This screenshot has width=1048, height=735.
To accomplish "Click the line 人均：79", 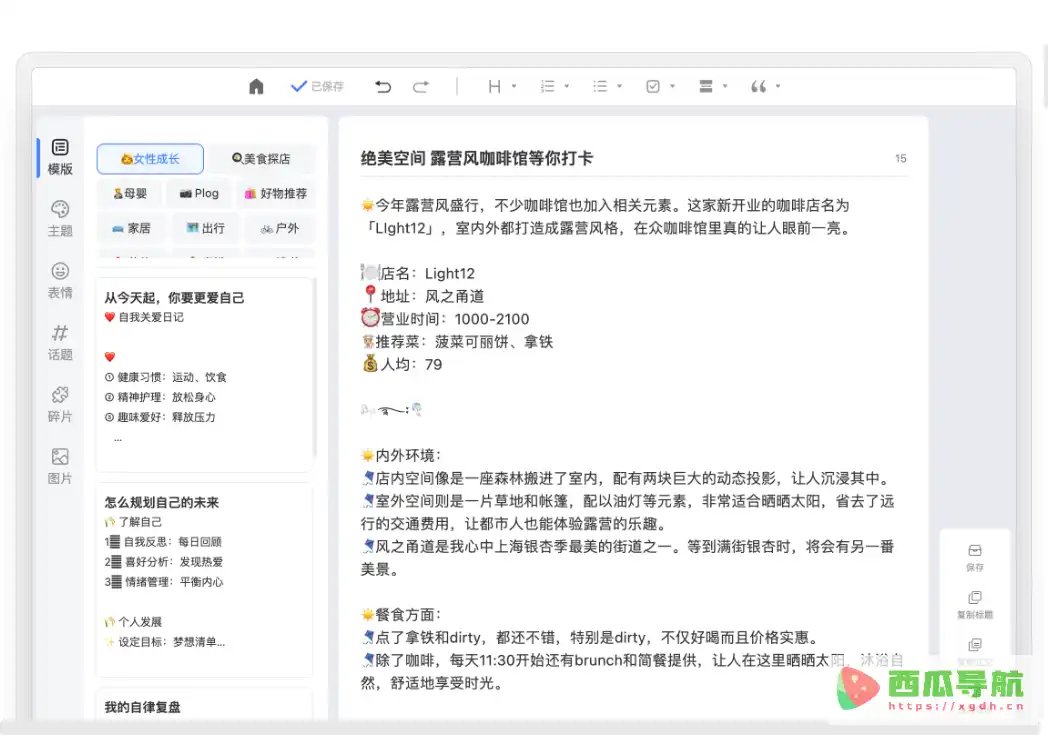I will (x=402, y=364).
